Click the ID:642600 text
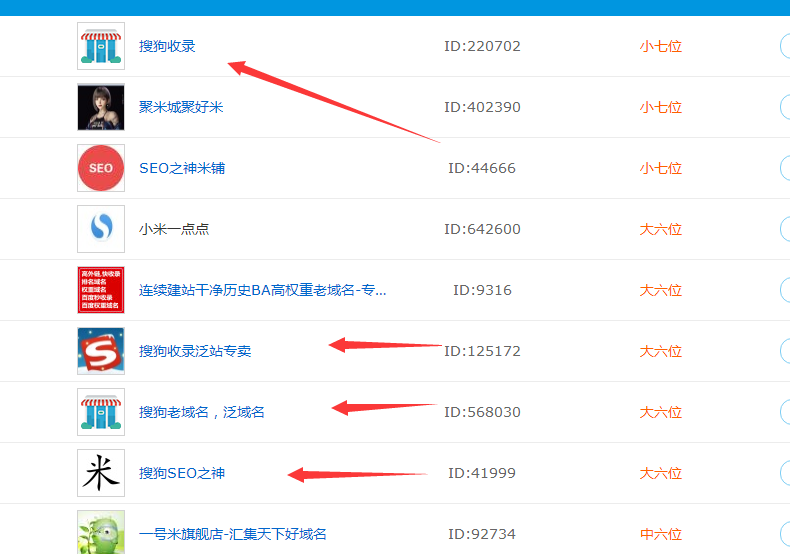 482,229
